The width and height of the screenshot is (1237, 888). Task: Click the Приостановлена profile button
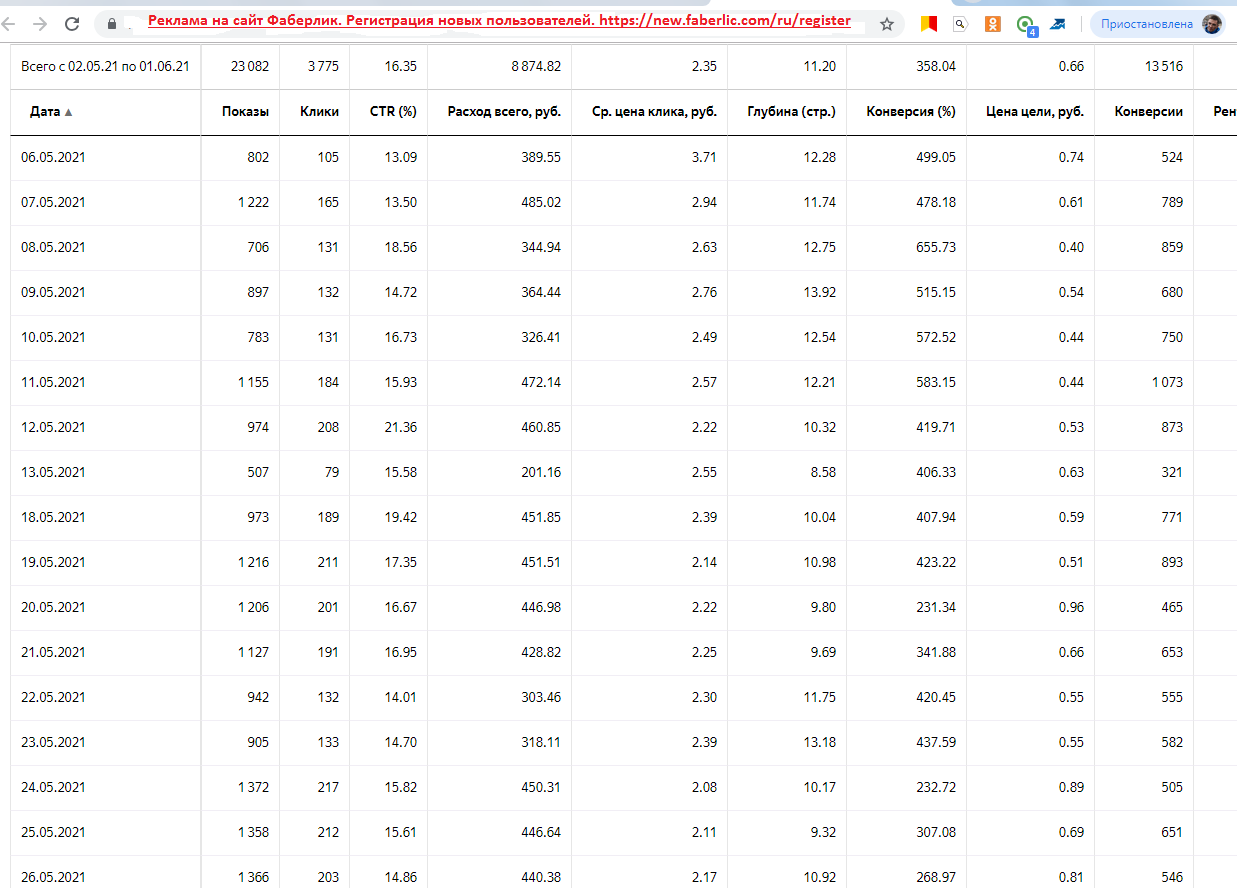1146,23
